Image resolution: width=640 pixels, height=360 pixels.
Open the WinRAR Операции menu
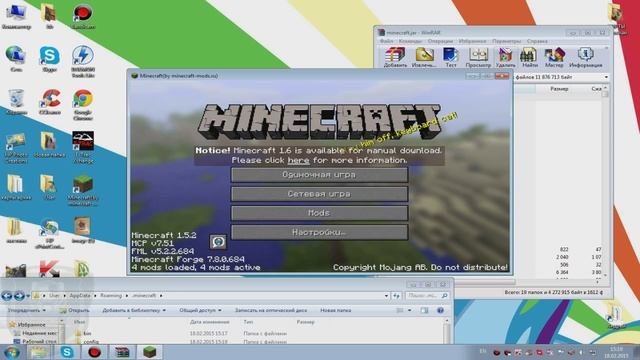[x=440, y=41]
